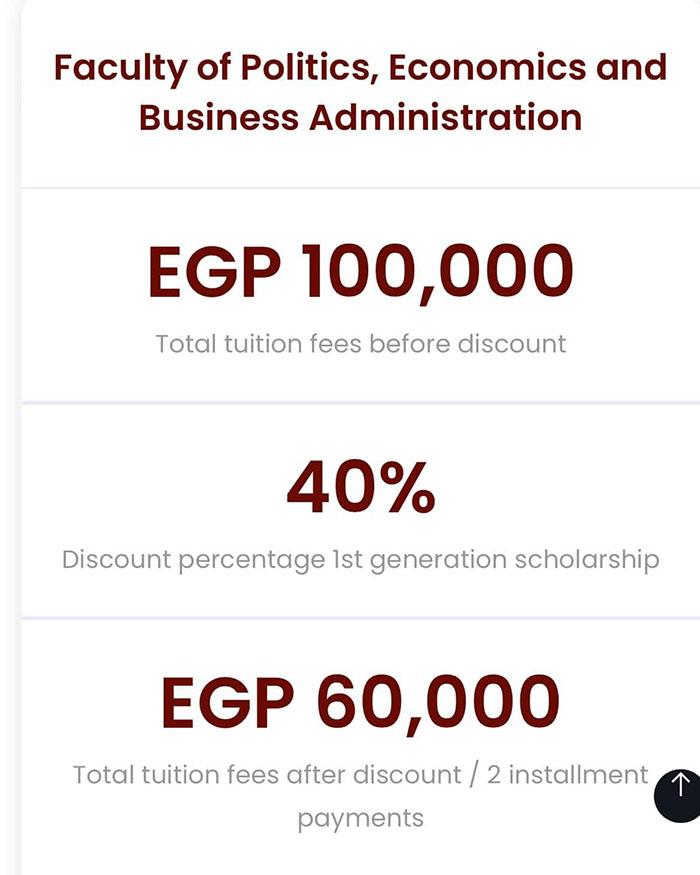Click the Business Administration heading line
Screen dimensions: 700x875
click(360, 117)
